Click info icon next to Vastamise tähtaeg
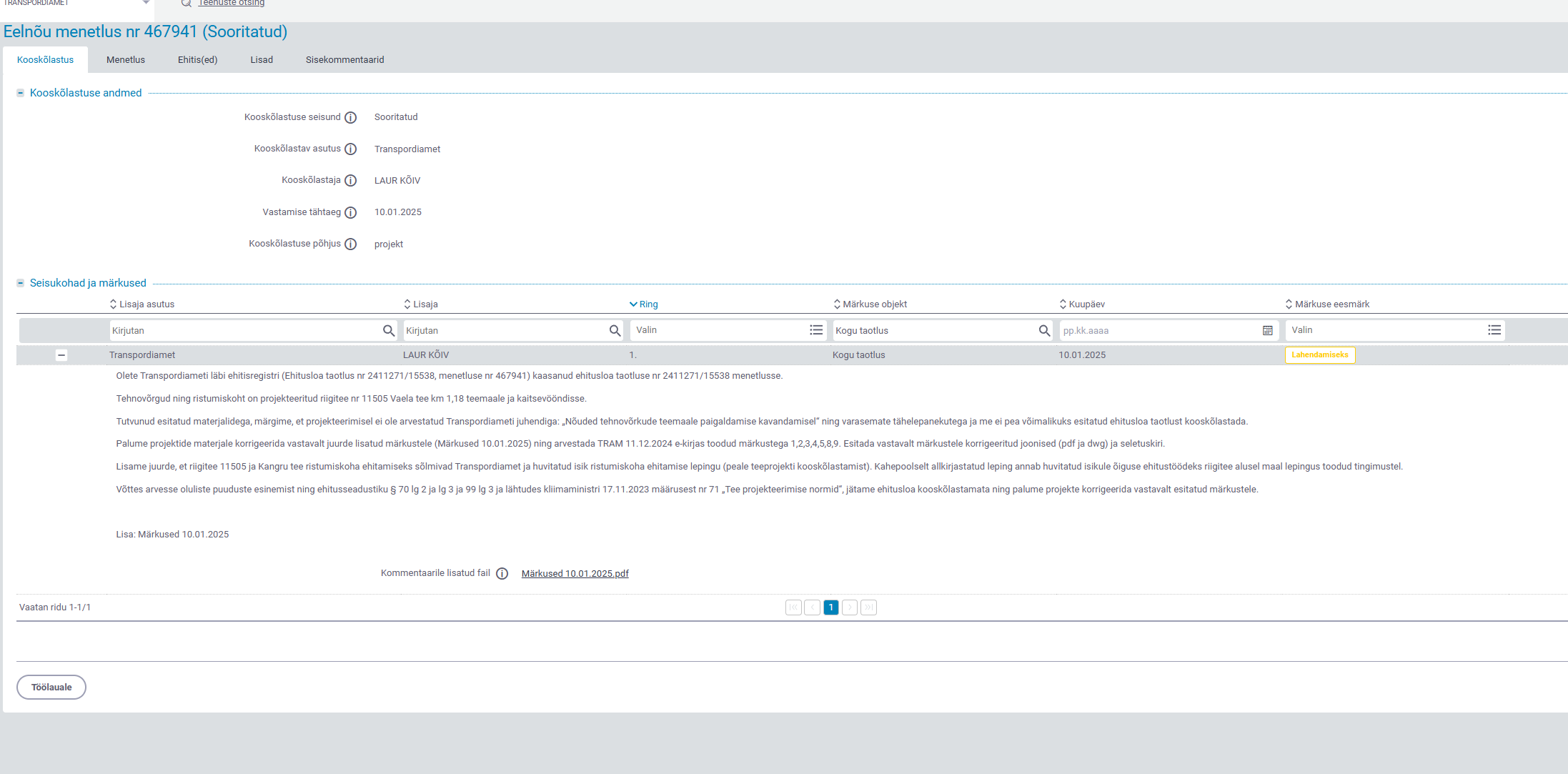The image size is (1568, 774). click(350, 212)
